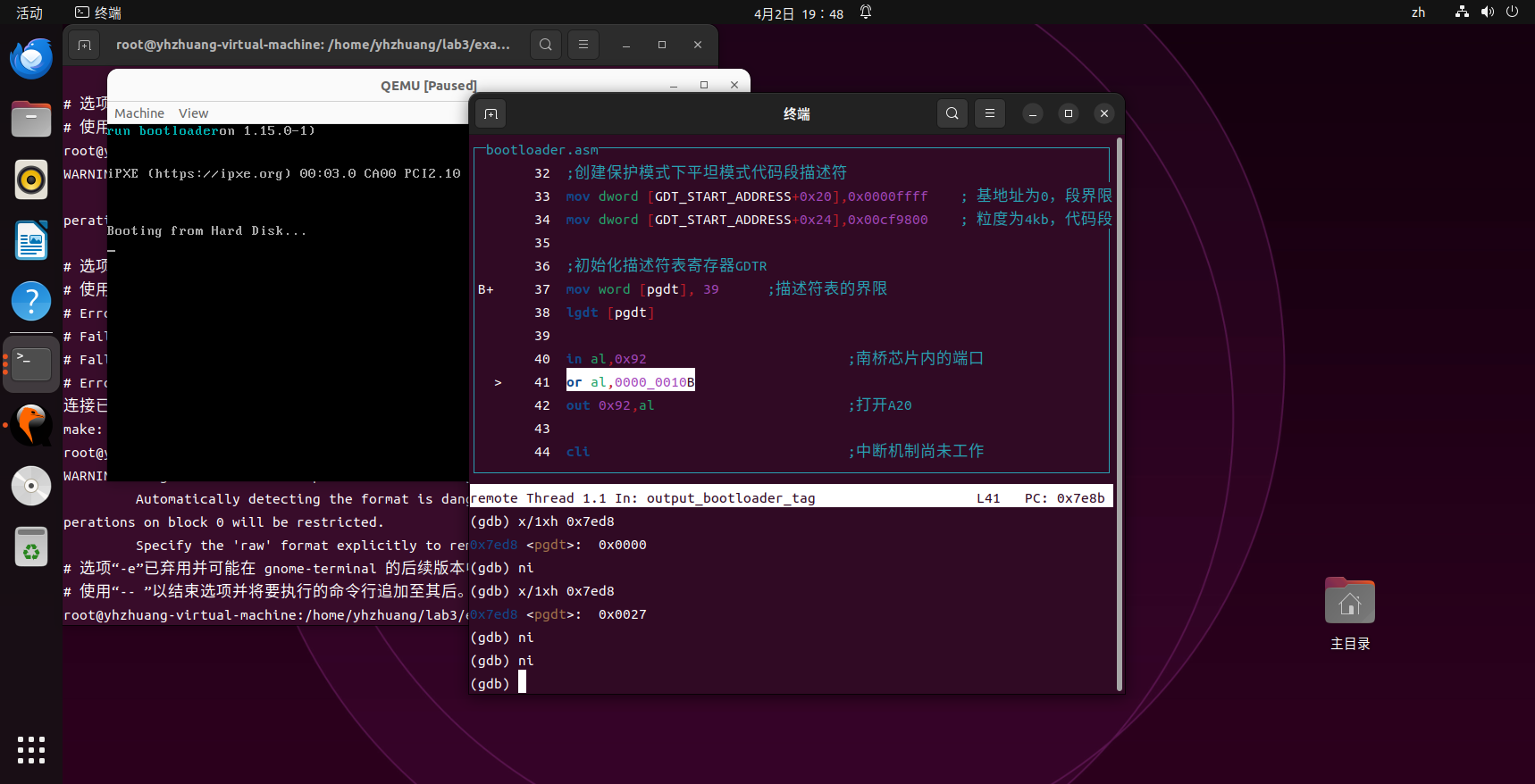Close the QEMU window
This screenshot has height=784, width=1535.
734,86
